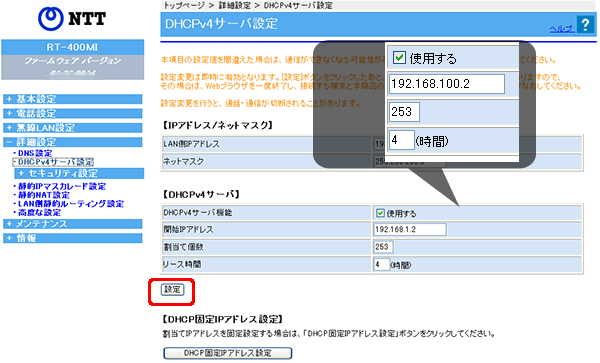Viewport: 600px width, 363px height.
Task: Expand the セキュリティ設定 submenu
Action: tap(79, 173)
